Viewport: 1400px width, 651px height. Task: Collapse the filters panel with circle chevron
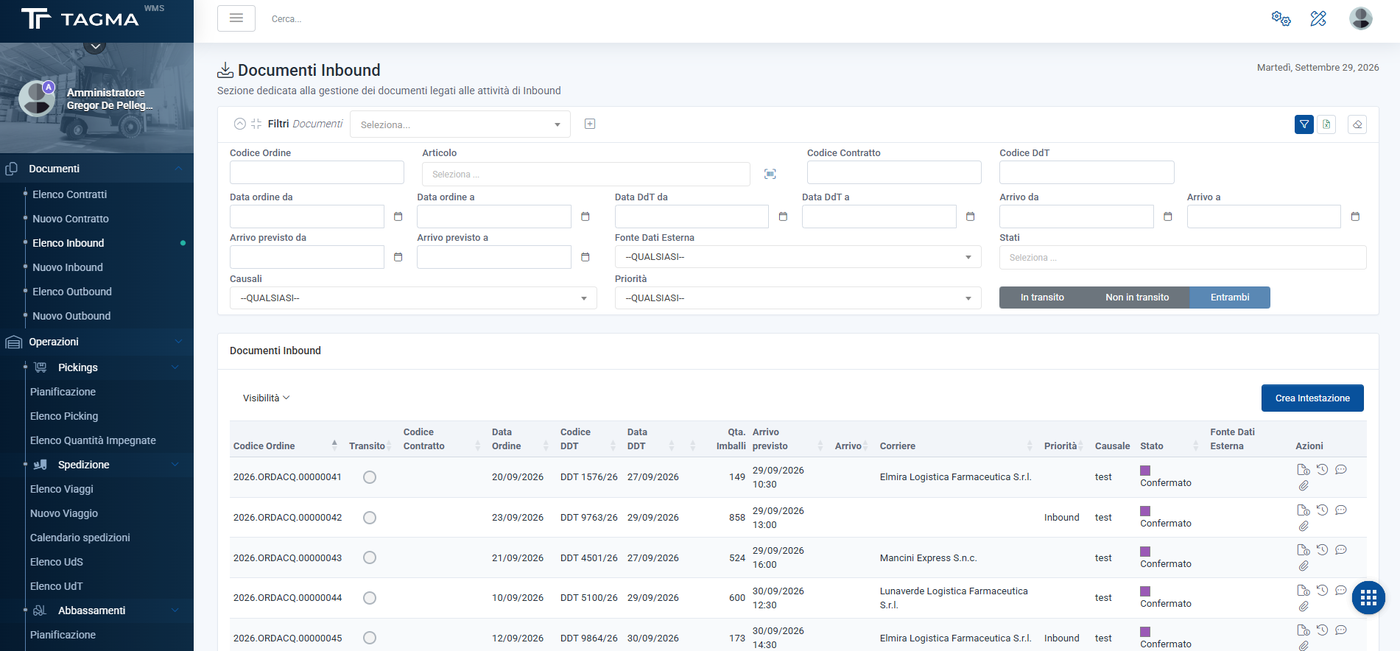(239, 124)
